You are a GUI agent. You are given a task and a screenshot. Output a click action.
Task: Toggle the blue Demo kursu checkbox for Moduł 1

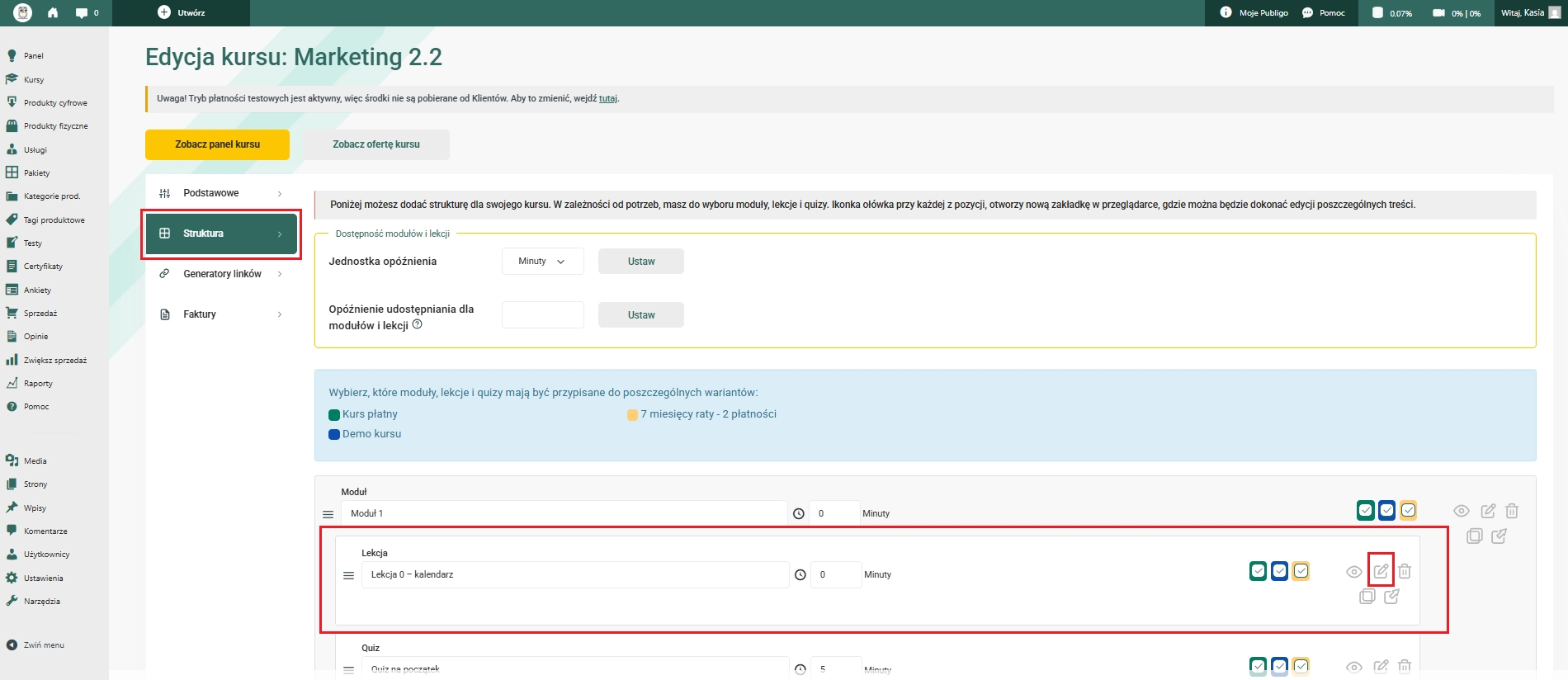pos(1386,511)
